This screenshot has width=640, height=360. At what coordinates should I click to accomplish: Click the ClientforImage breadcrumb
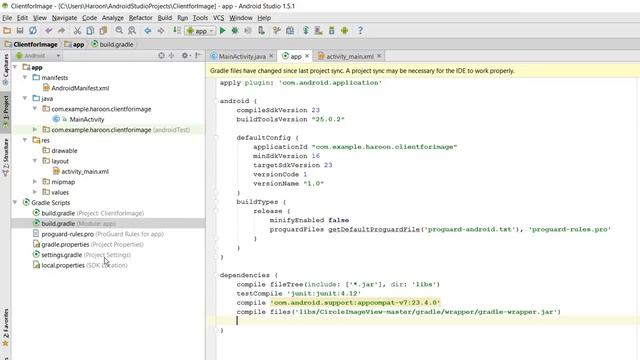point(31,44)
